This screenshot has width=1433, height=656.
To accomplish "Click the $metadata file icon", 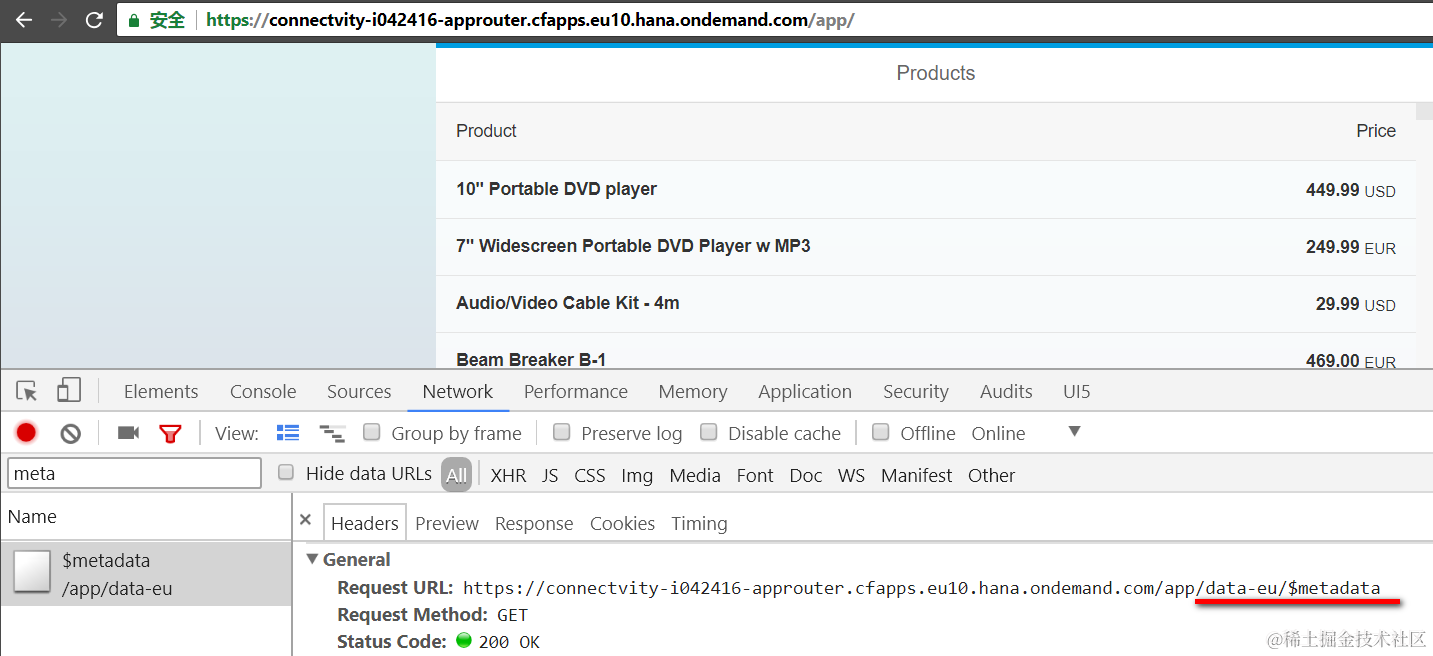I will click(31, 573).
